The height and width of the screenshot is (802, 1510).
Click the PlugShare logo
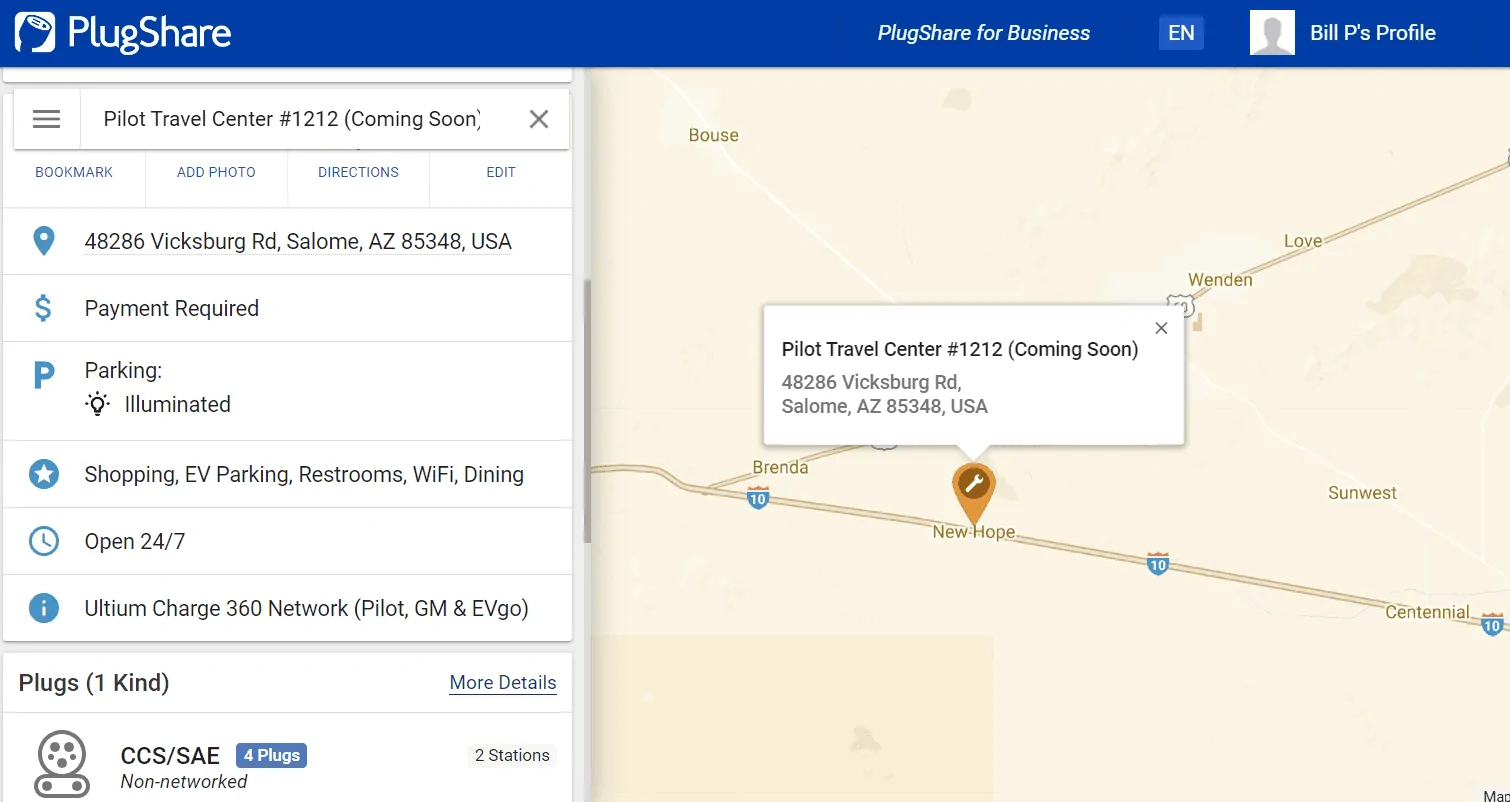coord(123,33)
